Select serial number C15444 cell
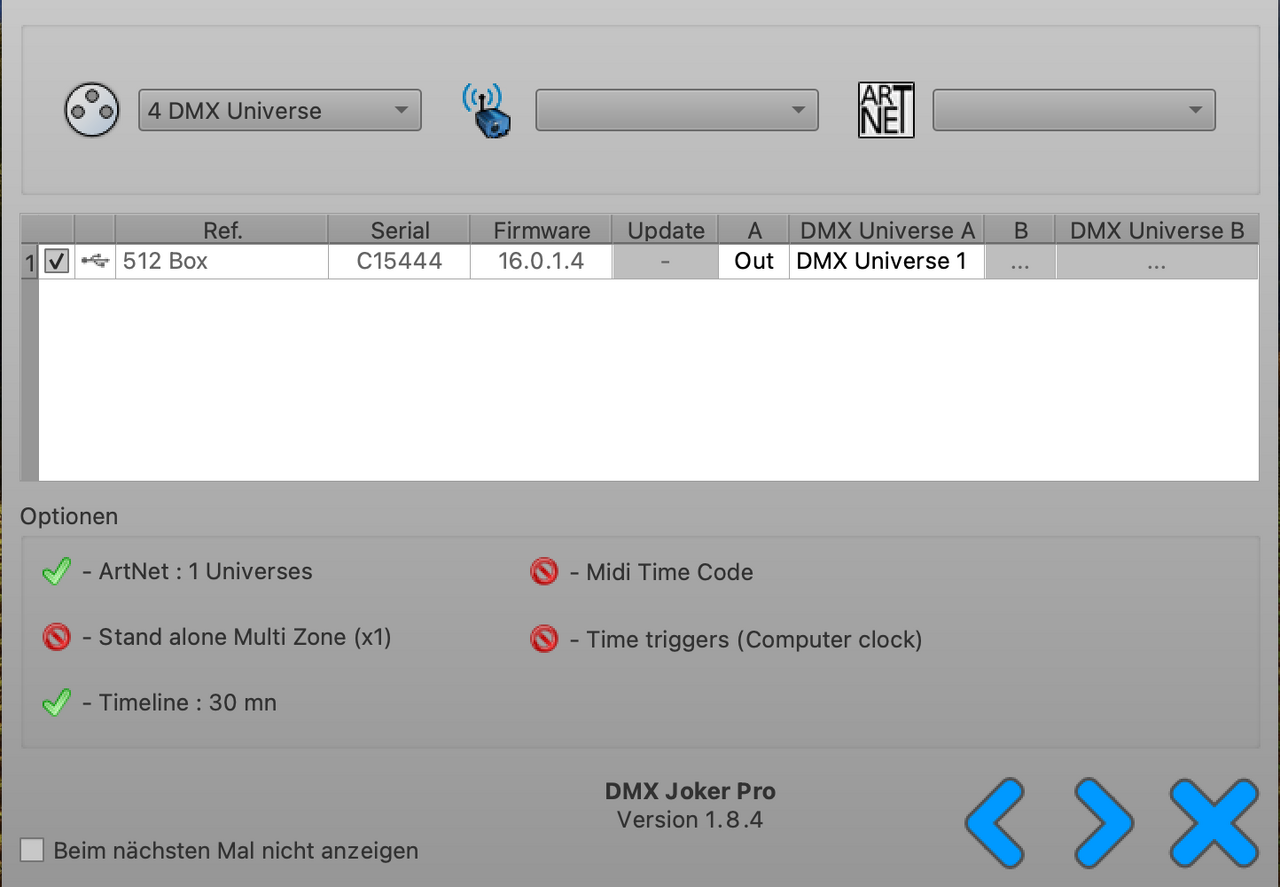 (399, 261)
